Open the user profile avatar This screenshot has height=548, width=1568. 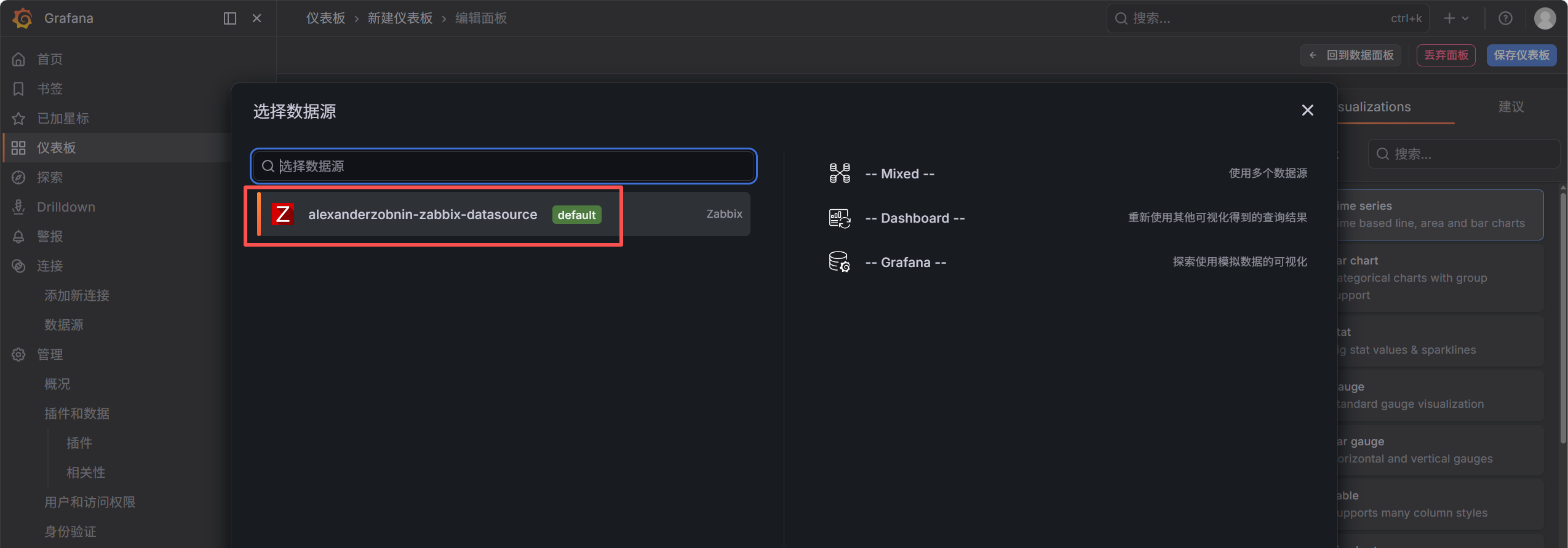click(x=1545, y=18)
